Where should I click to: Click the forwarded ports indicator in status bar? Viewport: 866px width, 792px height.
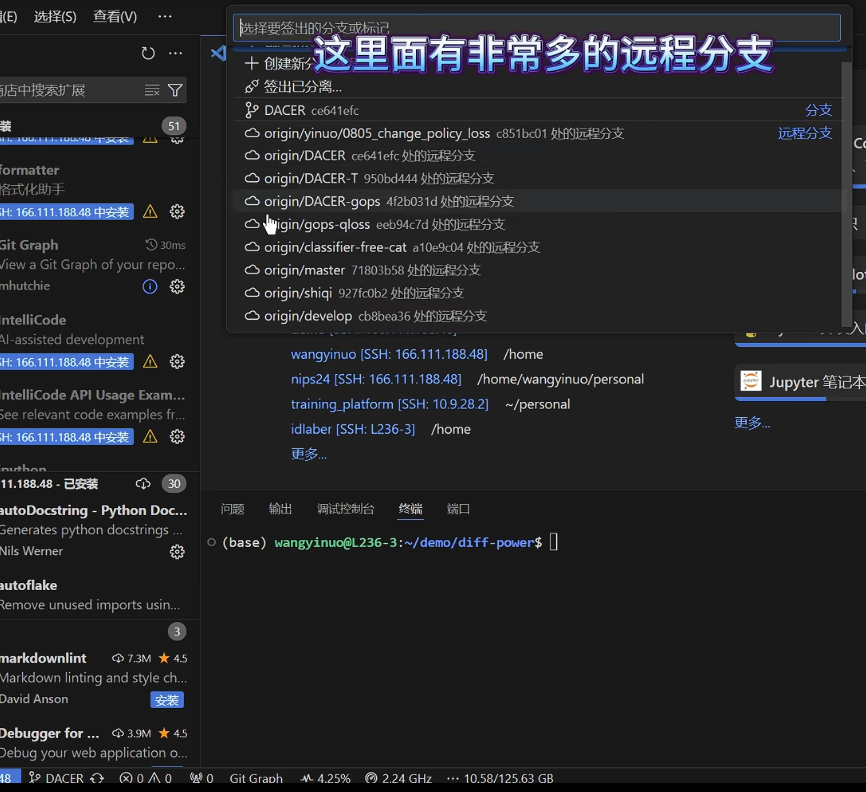click(200, 777)
